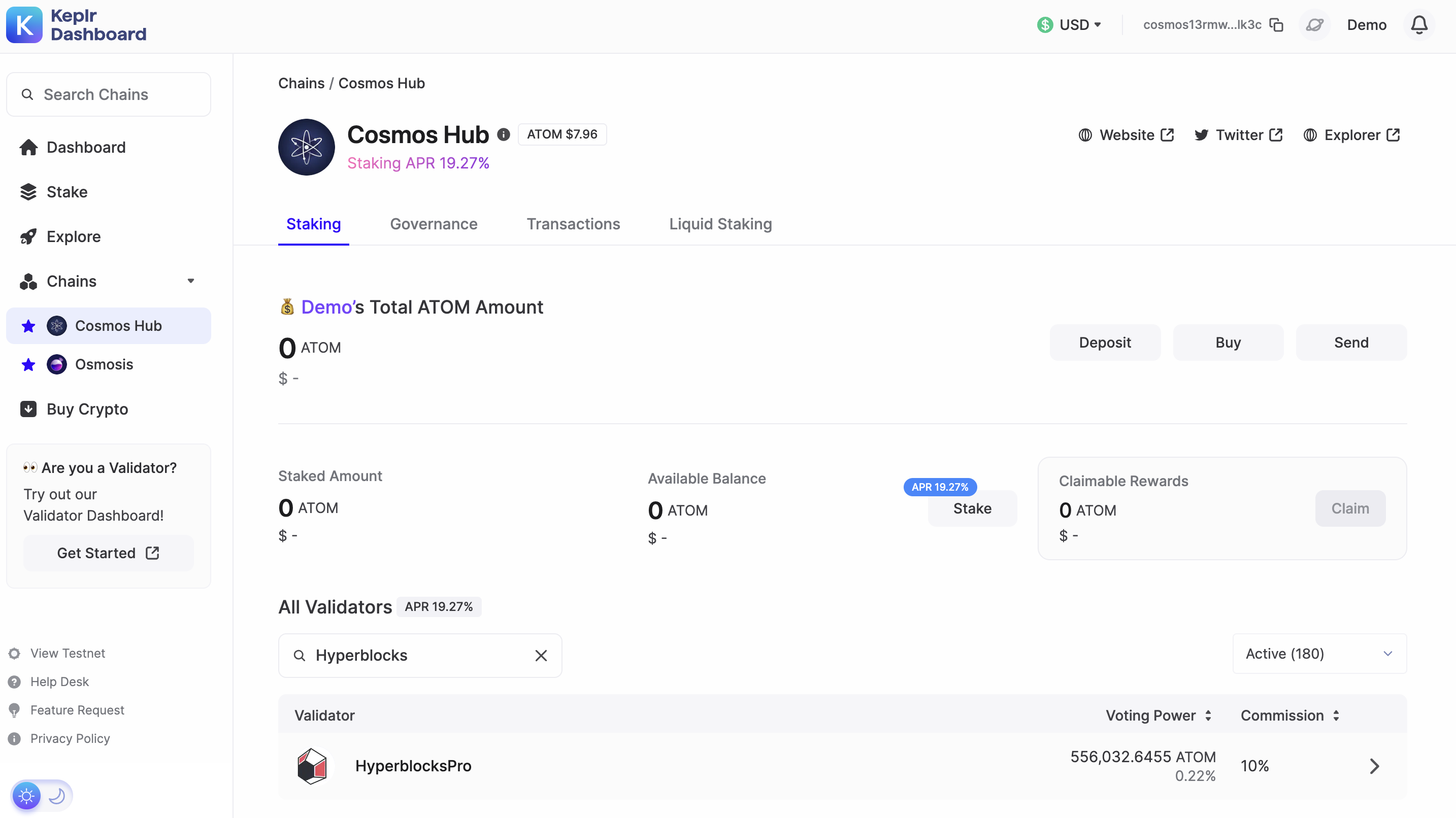Click the planet icon beside Demo
This screenshot has height=818, width=1456.
coord(1315,25)
